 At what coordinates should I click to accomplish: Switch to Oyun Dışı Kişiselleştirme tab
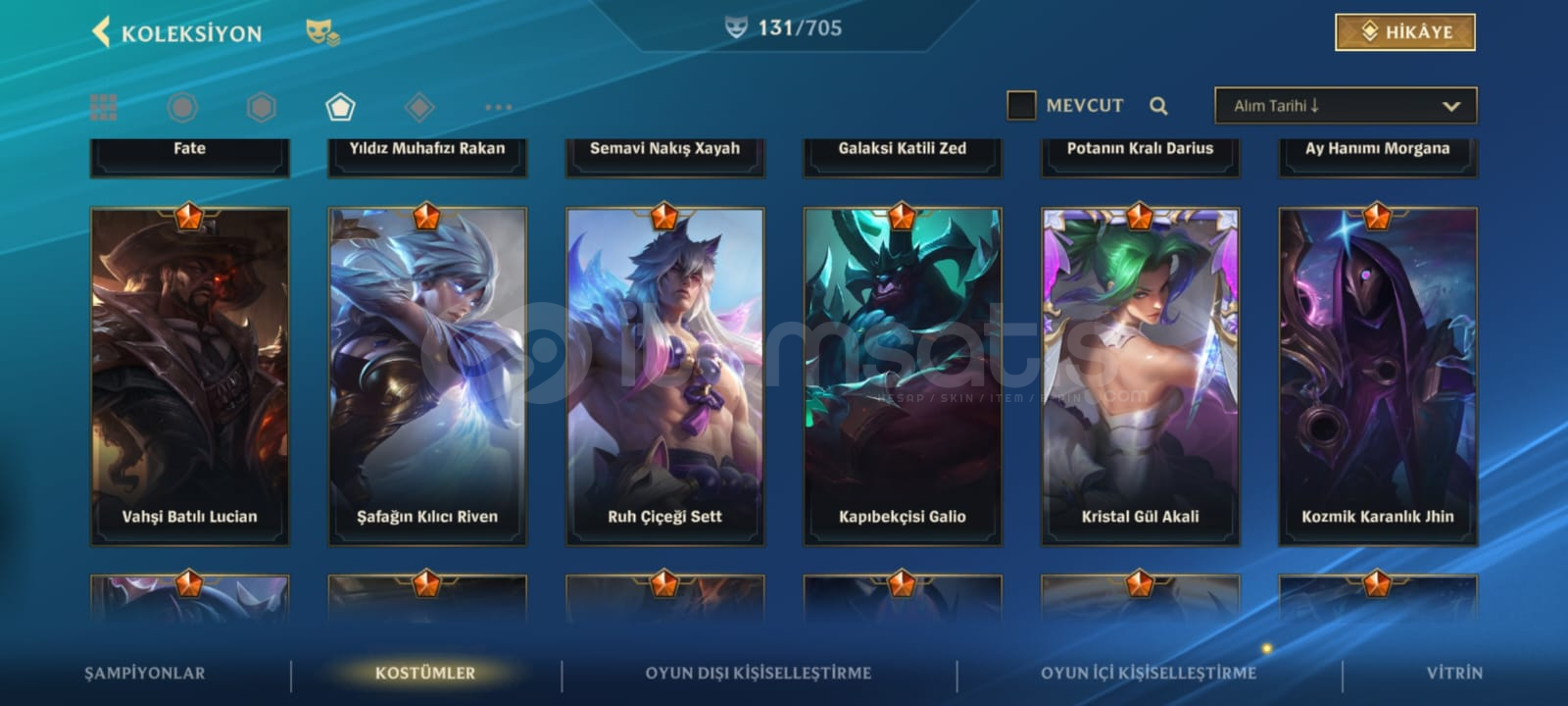point(758,673)
